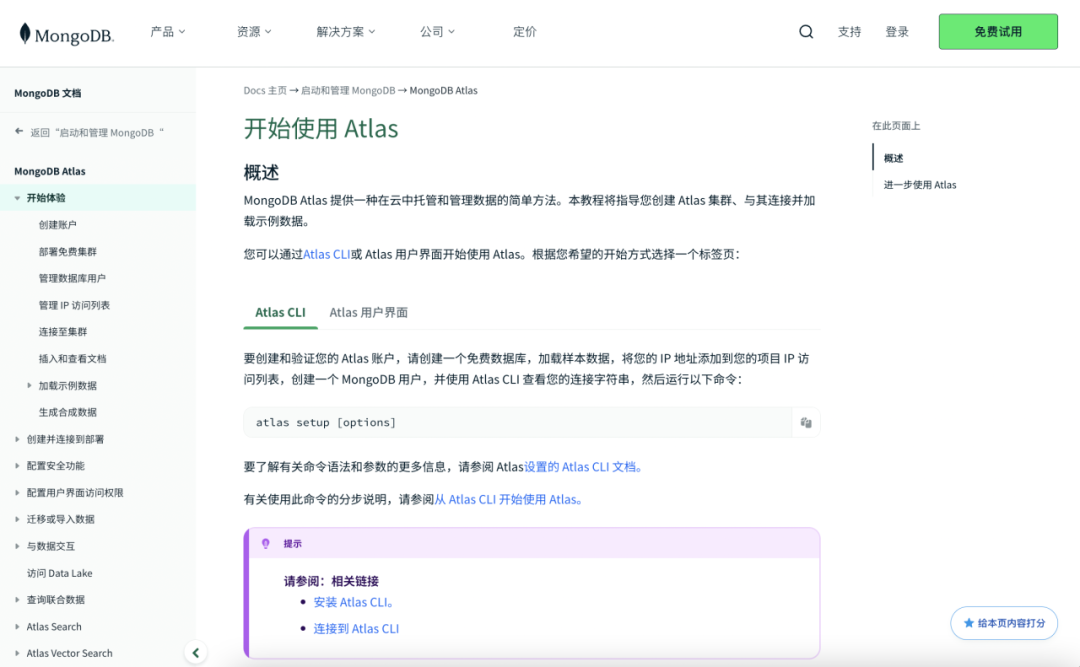
Task: Expand the 配置安全功能 section
Action: point(17,466)
